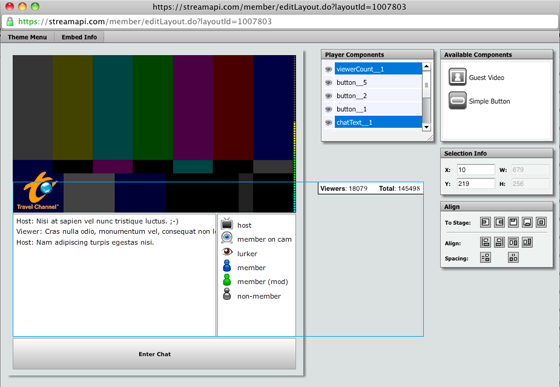The image size is (560, 387).
Task: Click the chat text area
Action: pos(114,275)
